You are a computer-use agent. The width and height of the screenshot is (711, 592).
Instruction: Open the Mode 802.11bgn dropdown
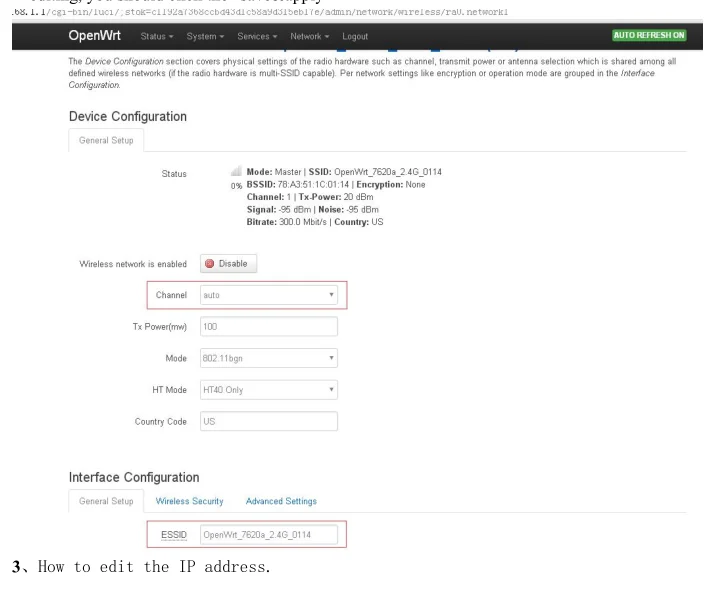[x=269, y=358]
